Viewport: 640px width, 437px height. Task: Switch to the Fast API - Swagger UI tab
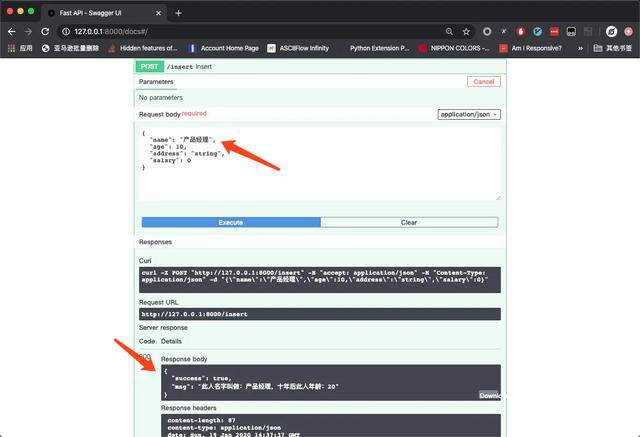pyautogui.click(x=100, y=13)
